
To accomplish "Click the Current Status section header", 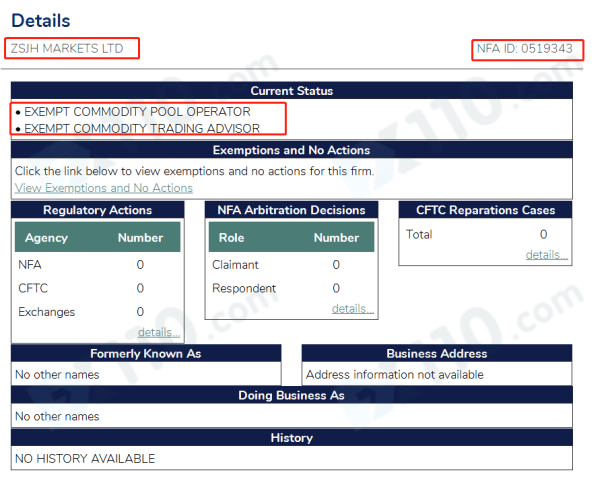I will click(292, 91).
